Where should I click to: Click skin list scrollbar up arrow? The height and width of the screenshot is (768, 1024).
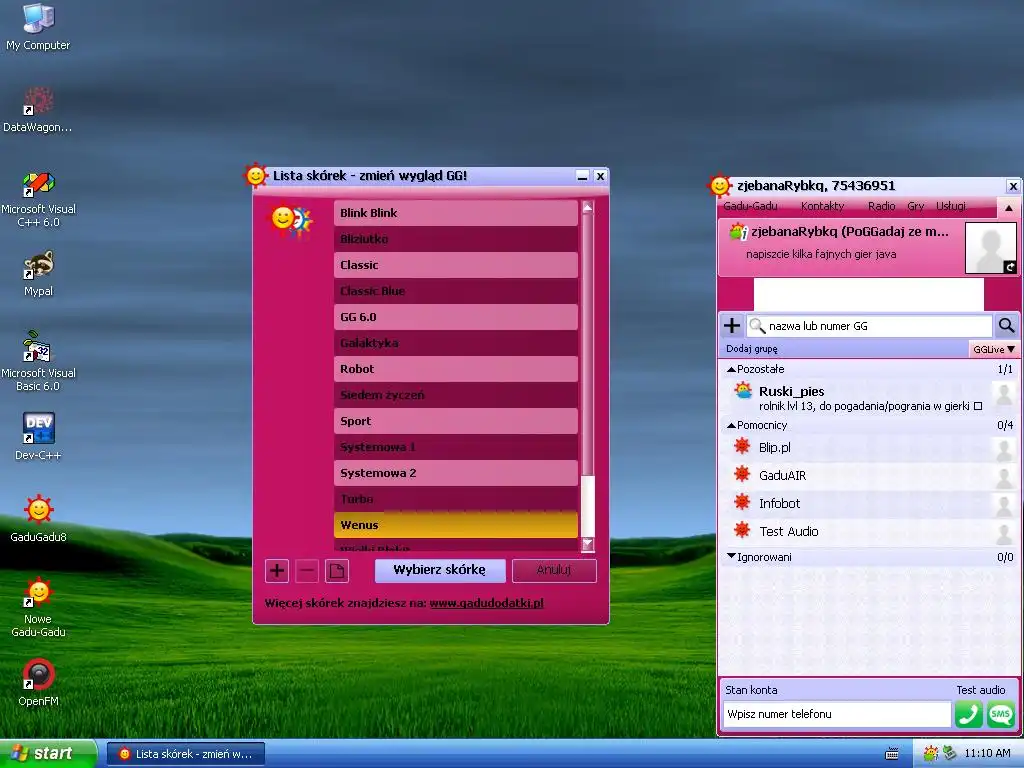click(587, 208)
